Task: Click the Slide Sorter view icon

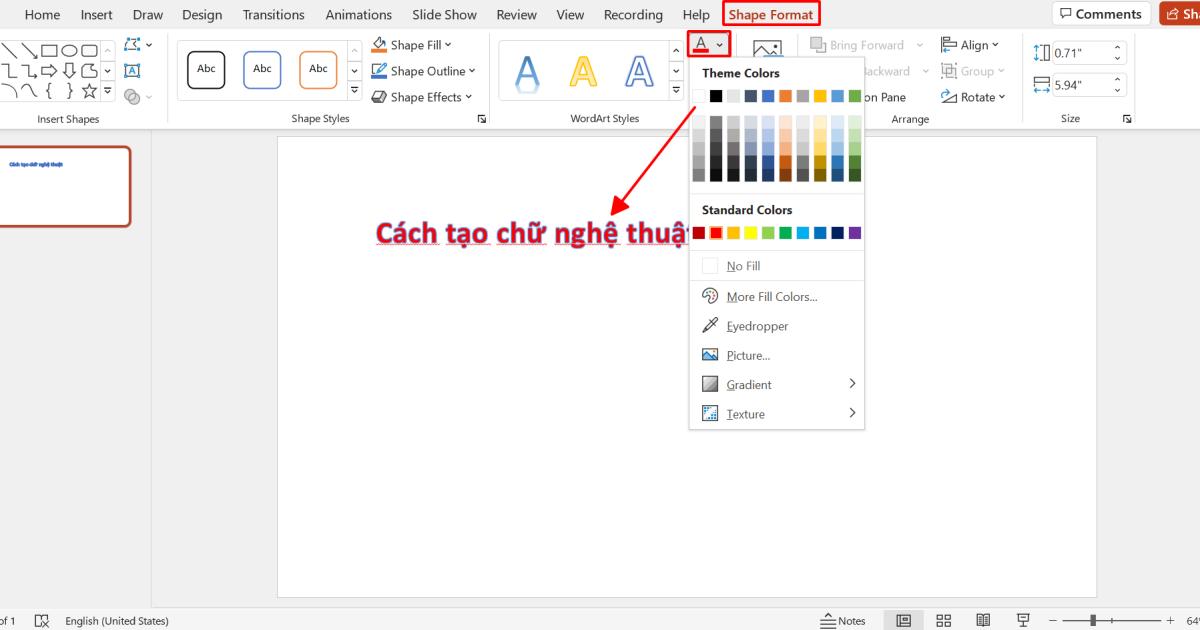Action: (943, 620)
